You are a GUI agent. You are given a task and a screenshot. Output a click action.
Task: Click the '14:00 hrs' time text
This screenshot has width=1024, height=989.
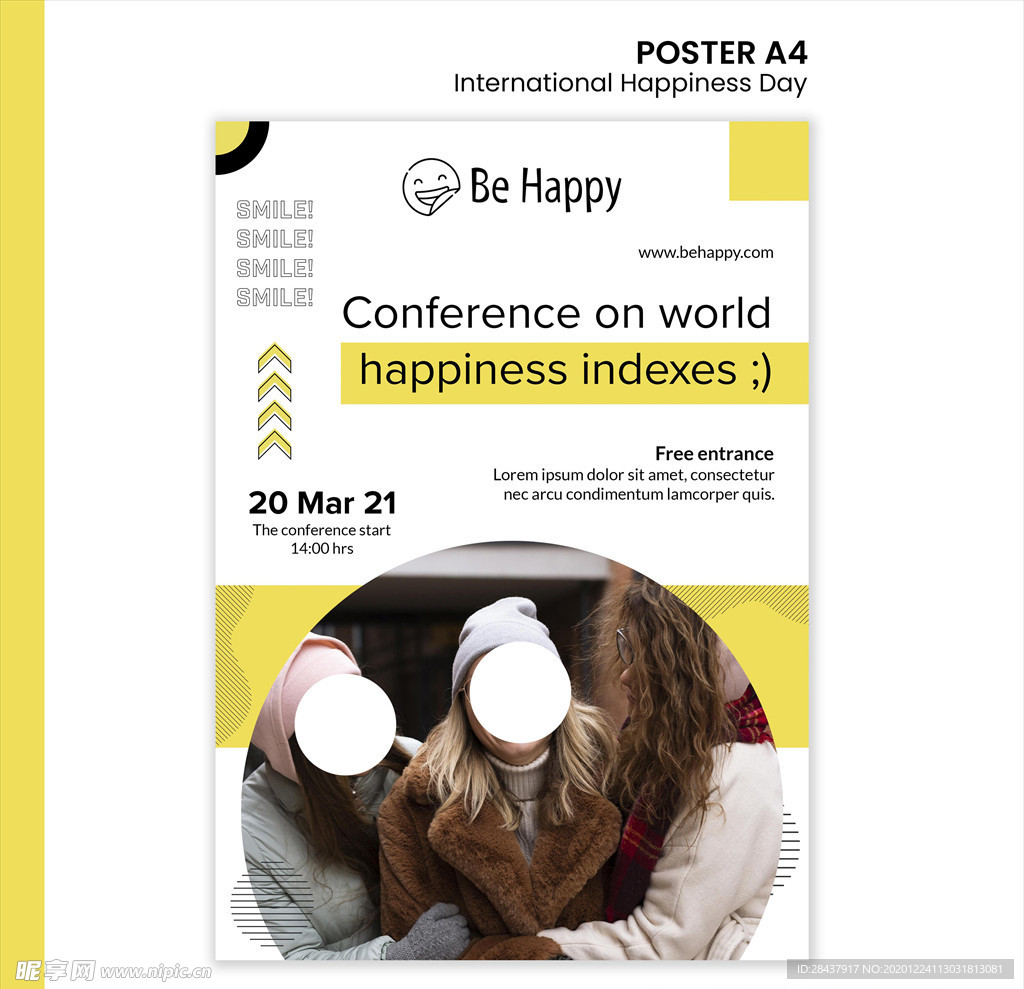pyautogui.click(x=322, y=549)
